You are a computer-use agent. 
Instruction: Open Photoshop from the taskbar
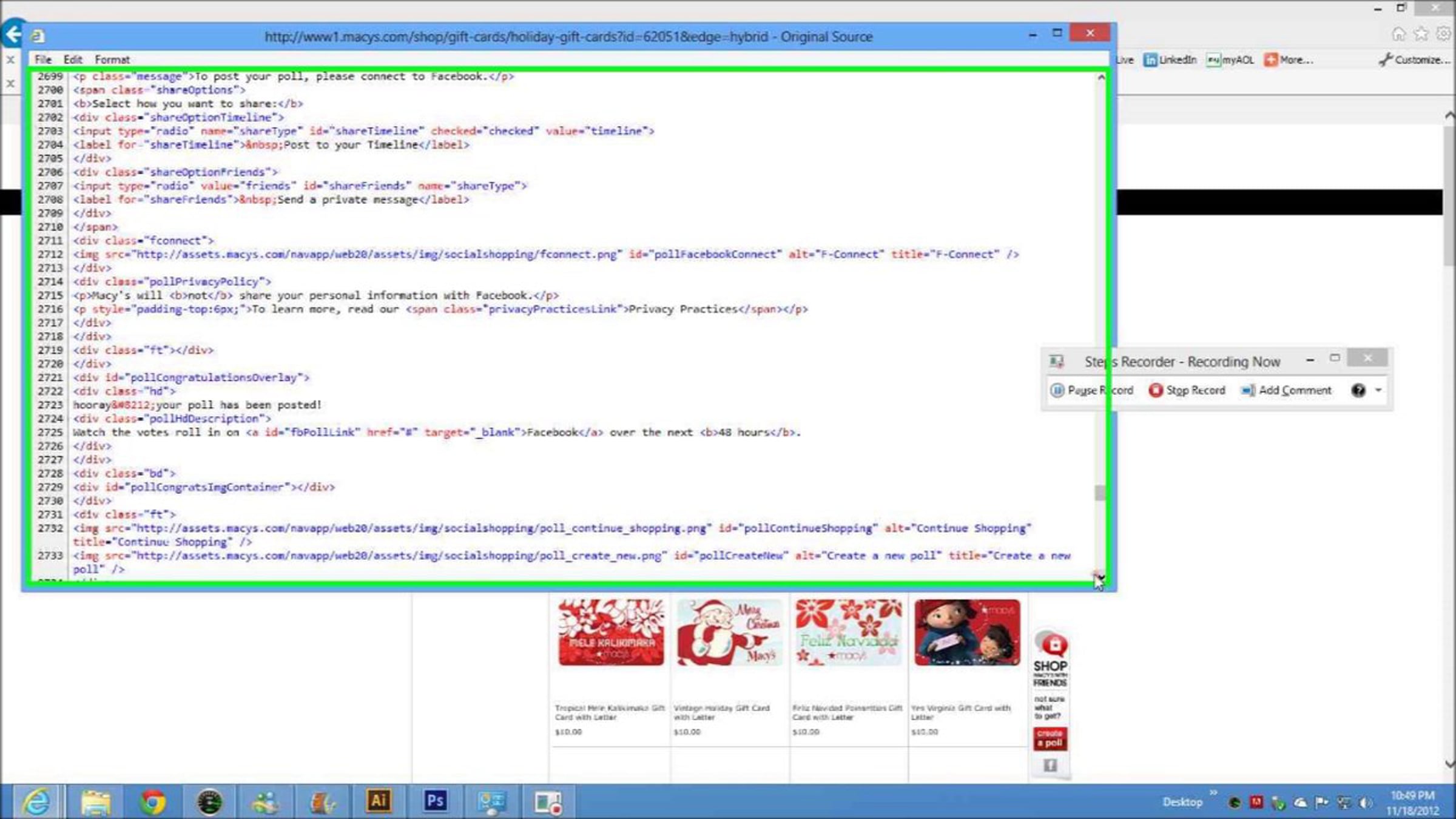coord(435,801)
